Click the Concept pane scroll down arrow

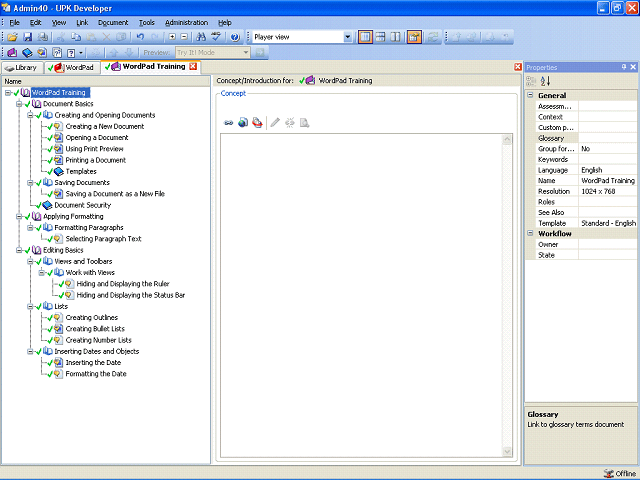(507, 451)
